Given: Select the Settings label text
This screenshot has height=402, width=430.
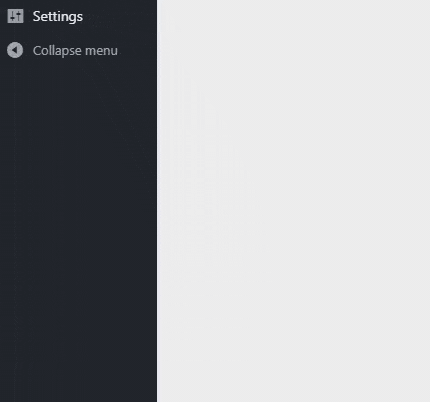Looking at the screenshot, I should (58, 17).
